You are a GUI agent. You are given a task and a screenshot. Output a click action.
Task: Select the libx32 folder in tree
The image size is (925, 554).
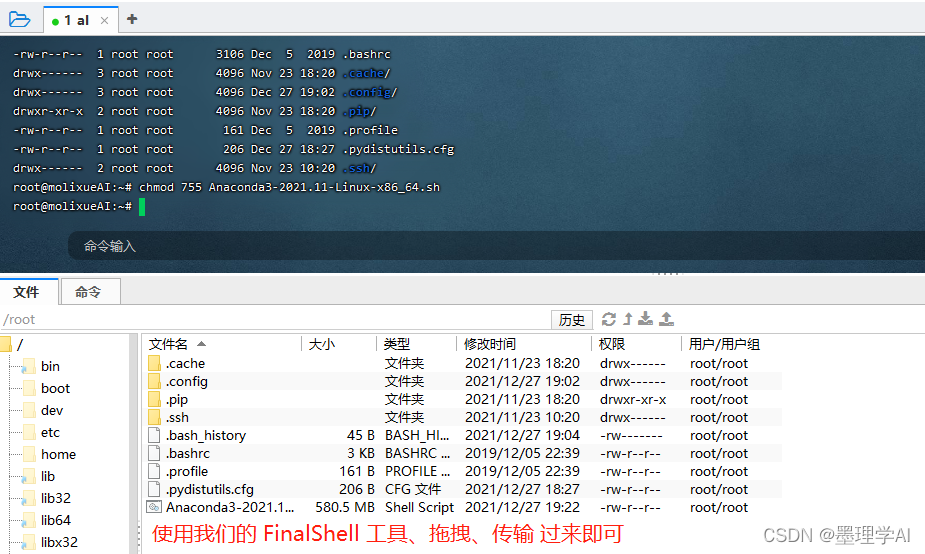(x=59, y=542)
